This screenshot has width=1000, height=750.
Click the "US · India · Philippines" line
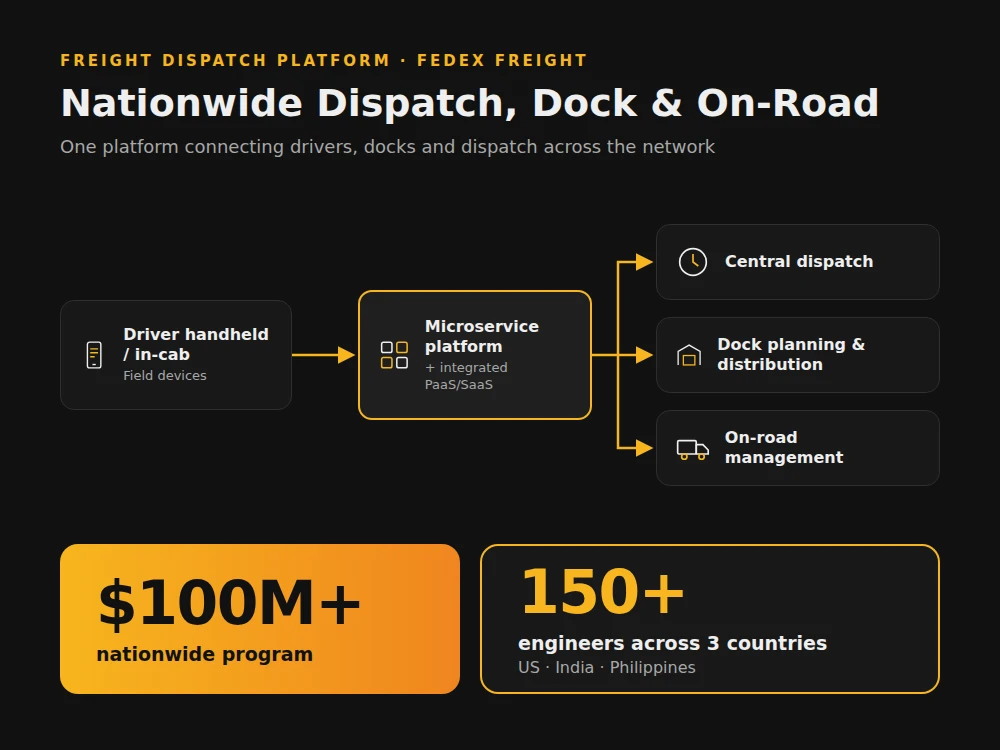(607, 668)
